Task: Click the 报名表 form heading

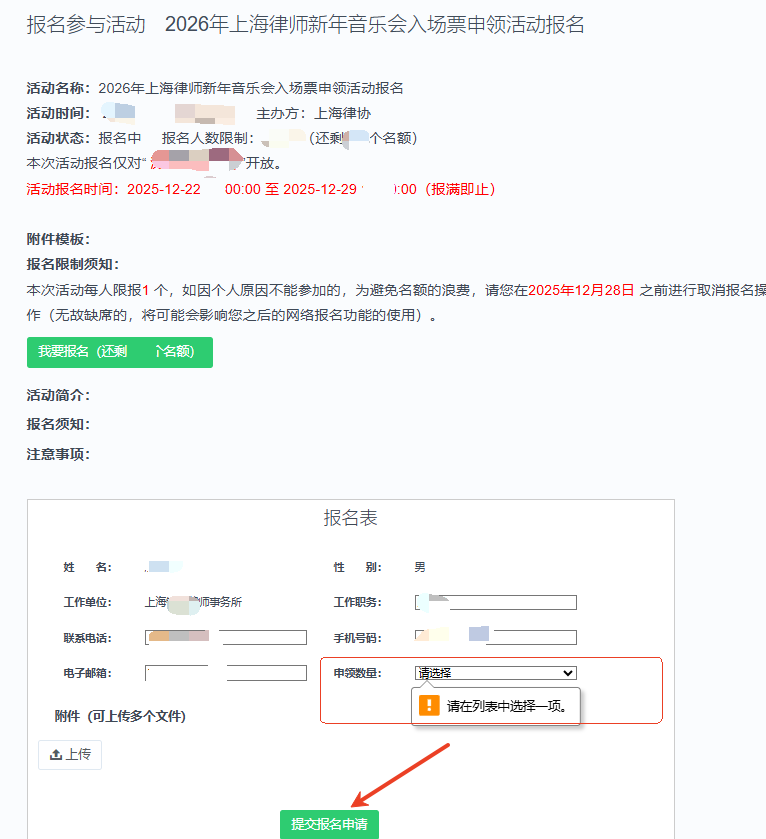Action: tap(350, 518)
